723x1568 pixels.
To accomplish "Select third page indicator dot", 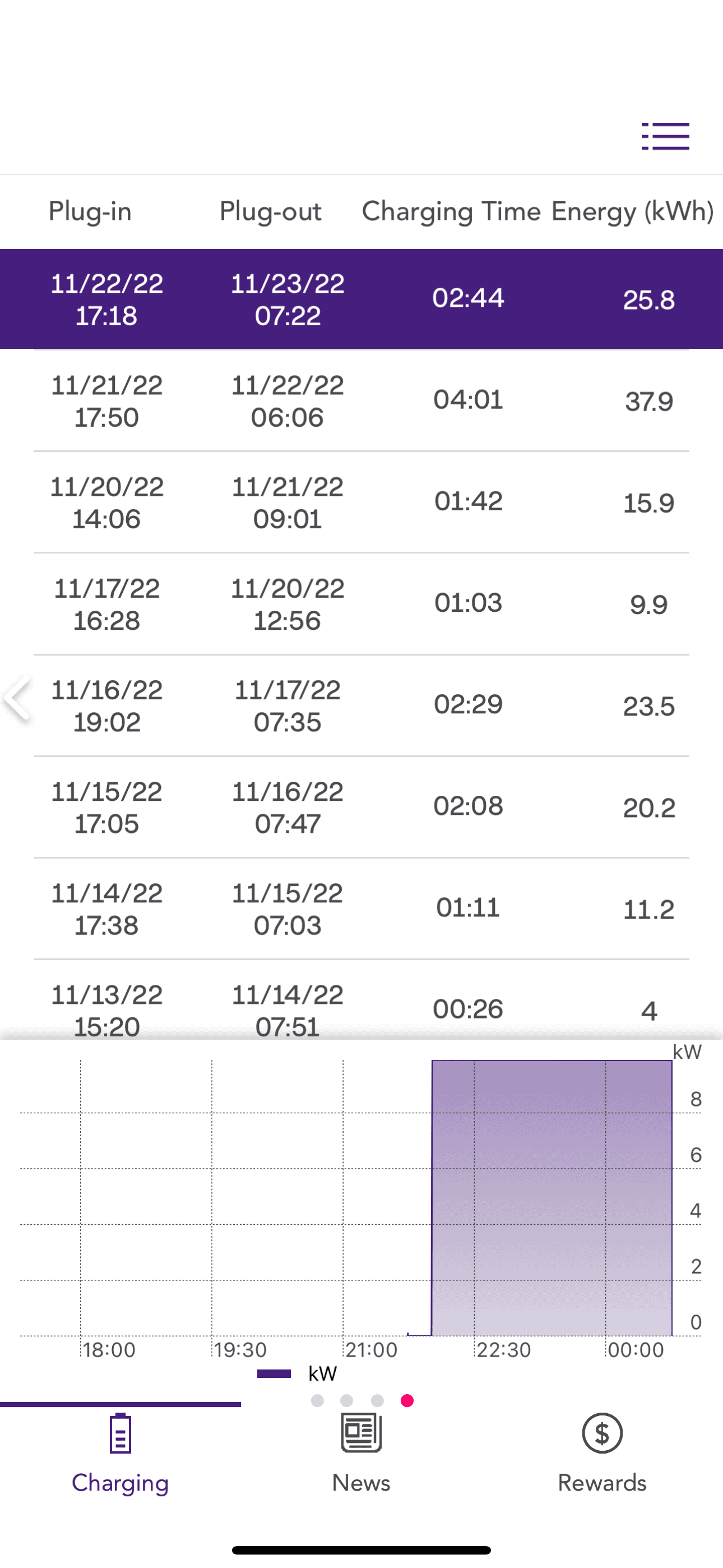I will click(377, 1401).
